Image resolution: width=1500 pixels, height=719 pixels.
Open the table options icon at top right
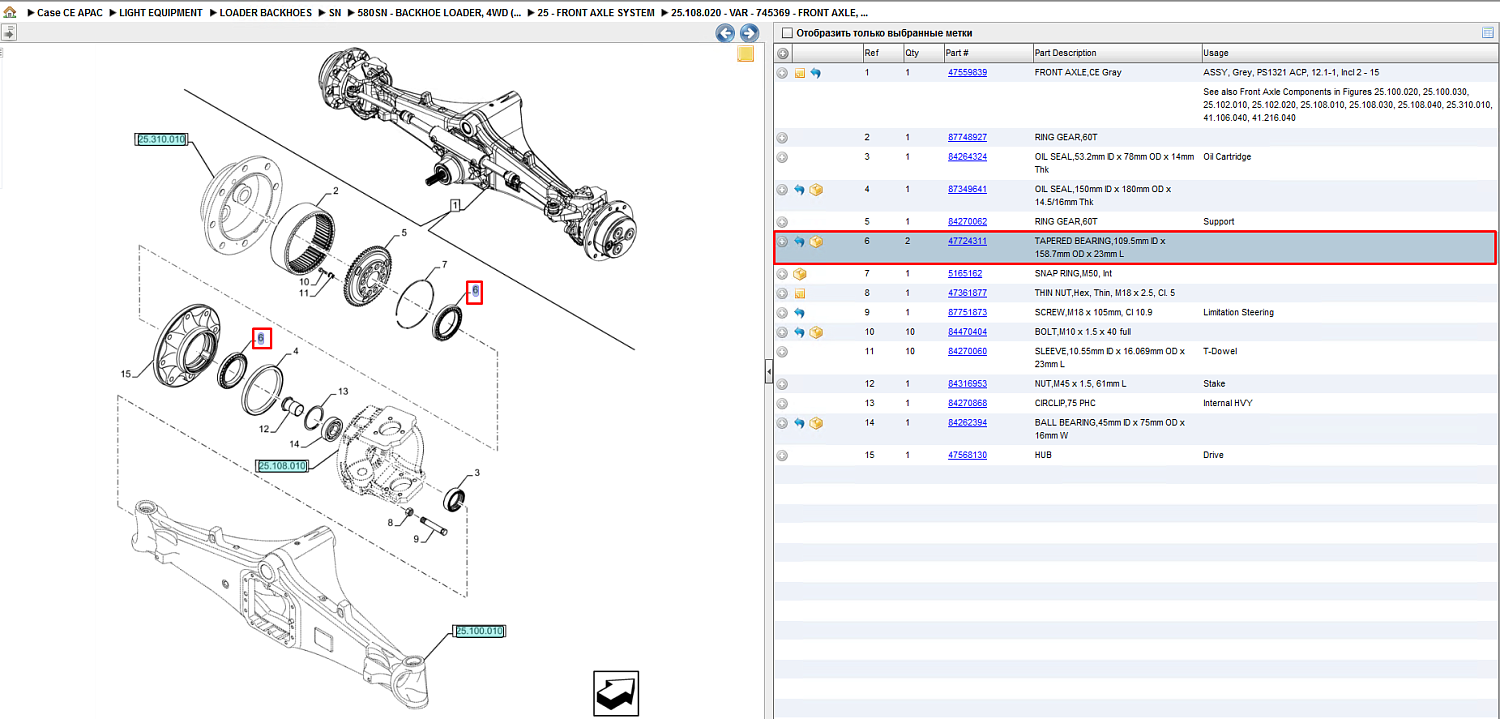point(1488,33)
